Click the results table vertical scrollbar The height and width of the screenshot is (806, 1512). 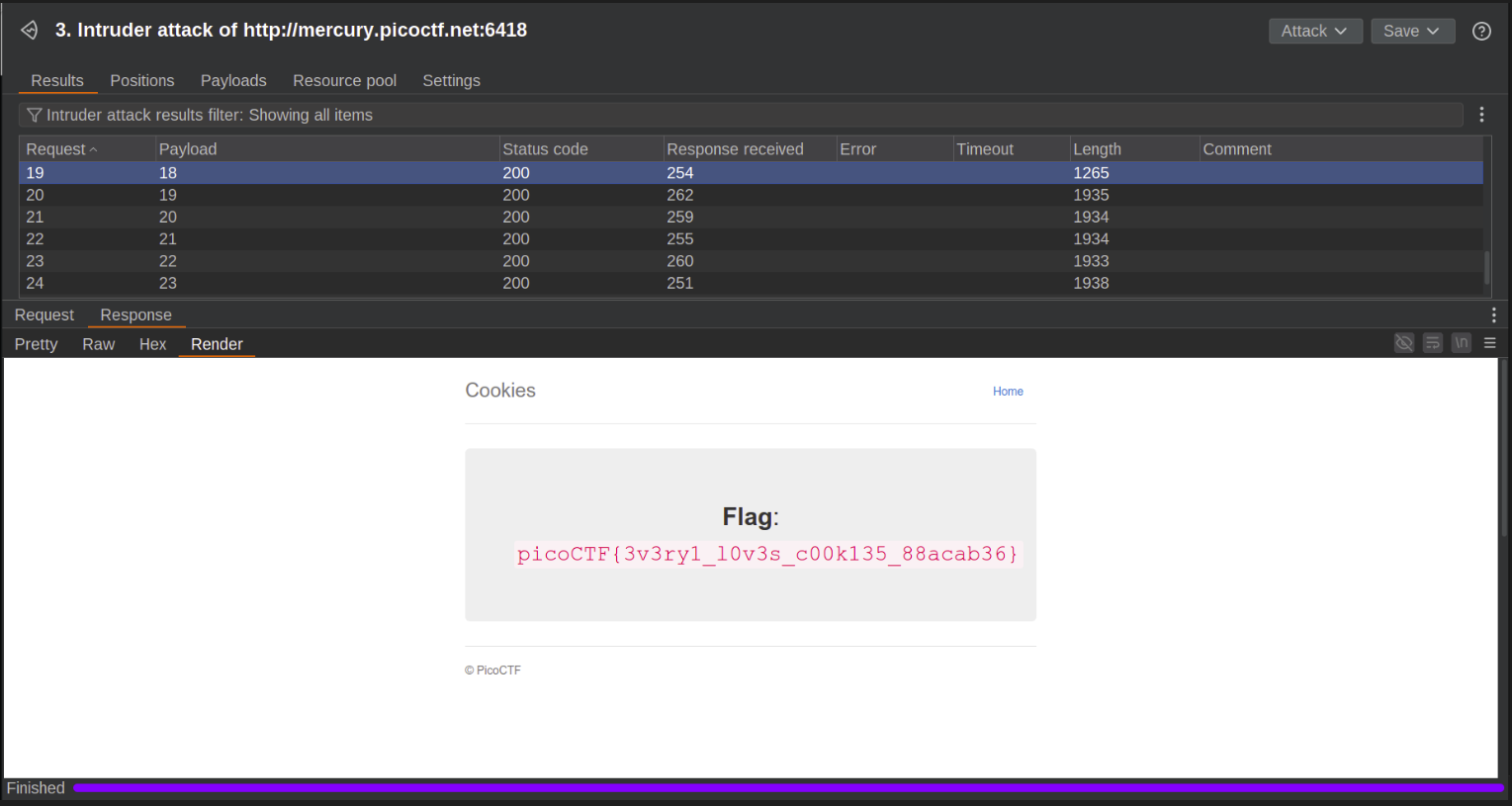1486,267
